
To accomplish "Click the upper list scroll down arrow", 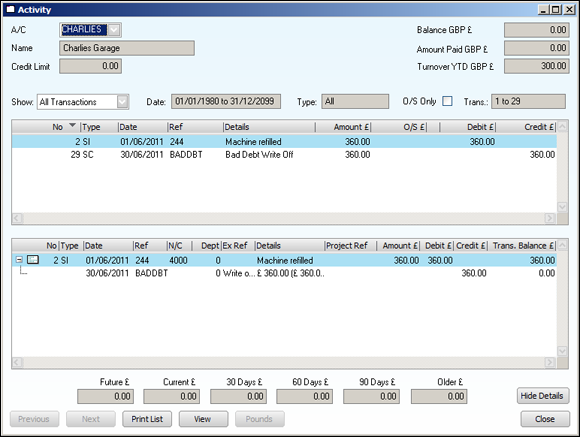I will [x=562, y=206].
